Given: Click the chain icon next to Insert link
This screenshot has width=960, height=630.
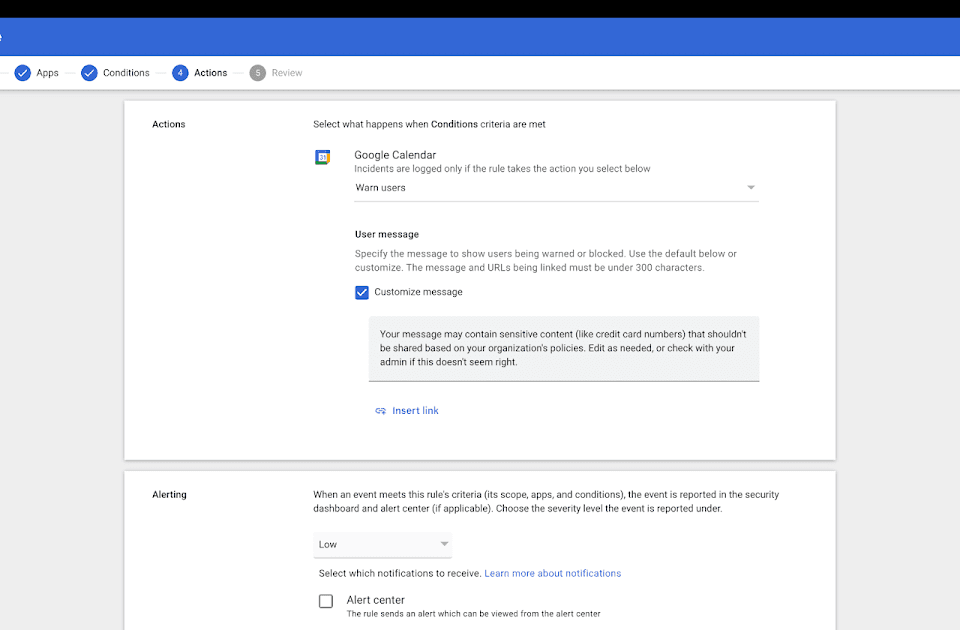Looking at the screenshot, I should 380,411.
